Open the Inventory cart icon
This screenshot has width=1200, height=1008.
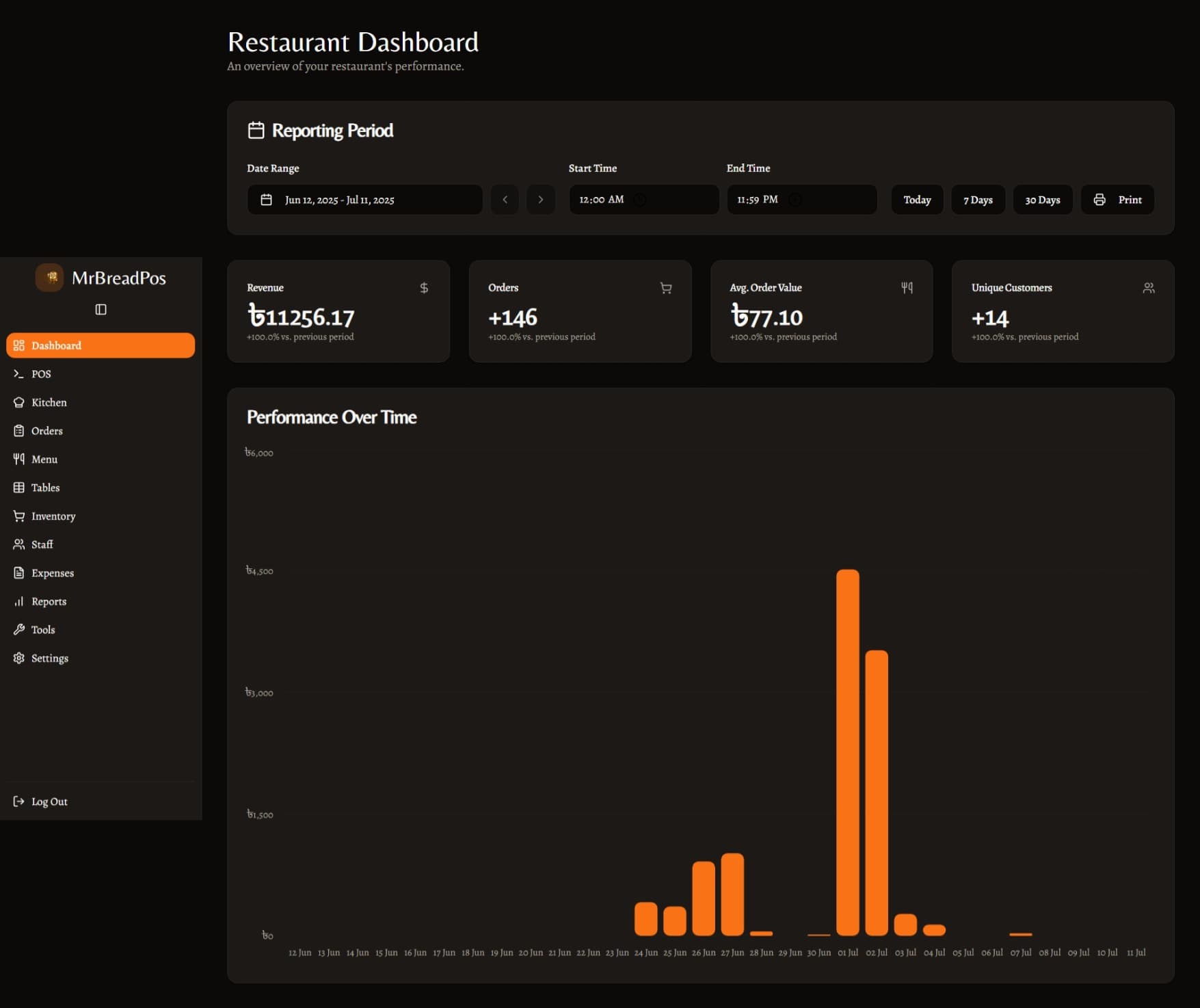[x=18, y=516]
